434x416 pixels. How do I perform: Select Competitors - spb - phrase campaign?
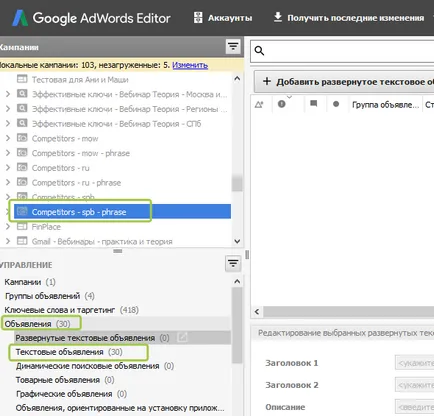tap(122, 212)
